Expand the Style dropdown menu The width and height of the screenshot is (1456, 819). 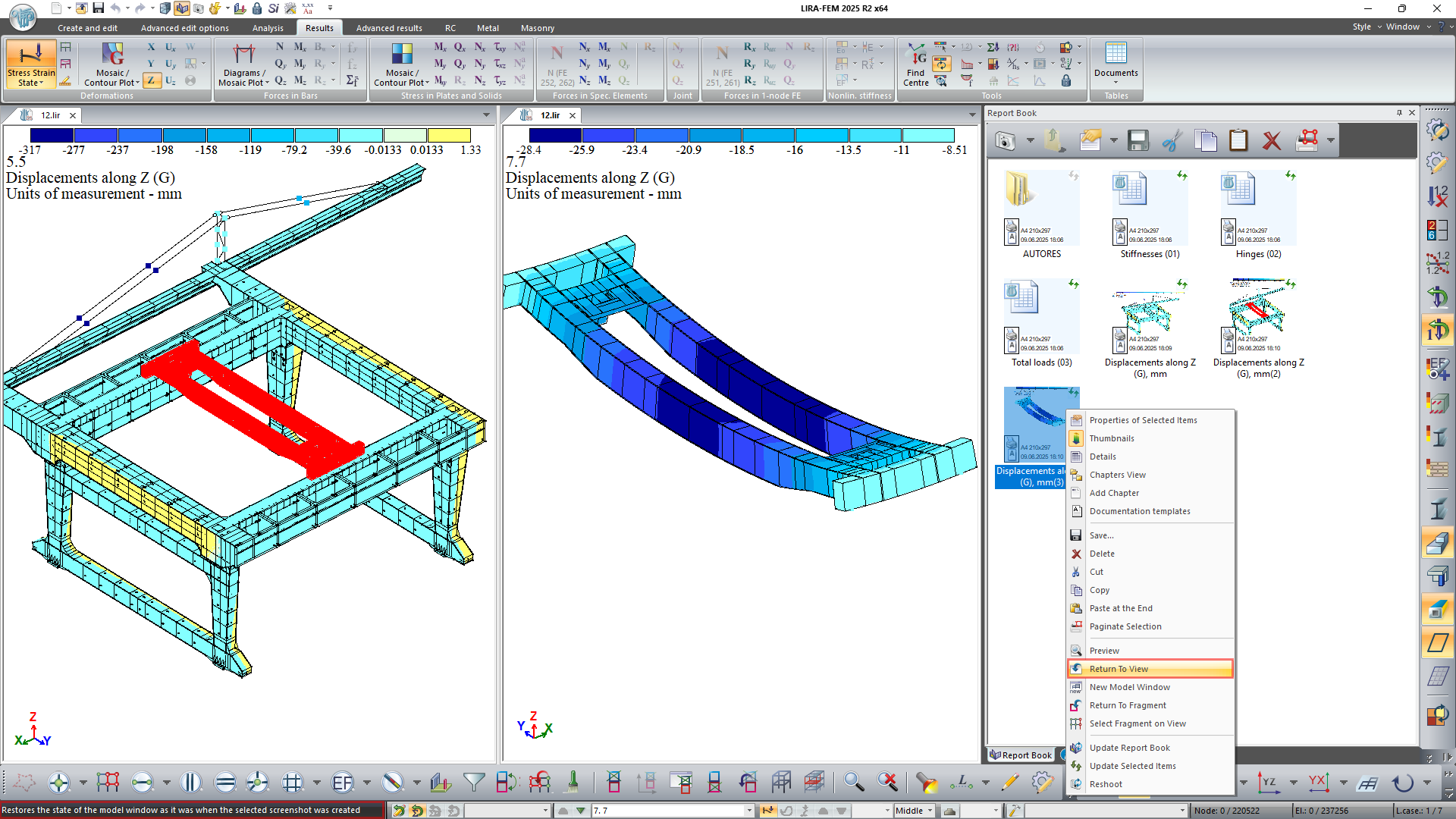pyautogui.click(x=1366, y=27)
